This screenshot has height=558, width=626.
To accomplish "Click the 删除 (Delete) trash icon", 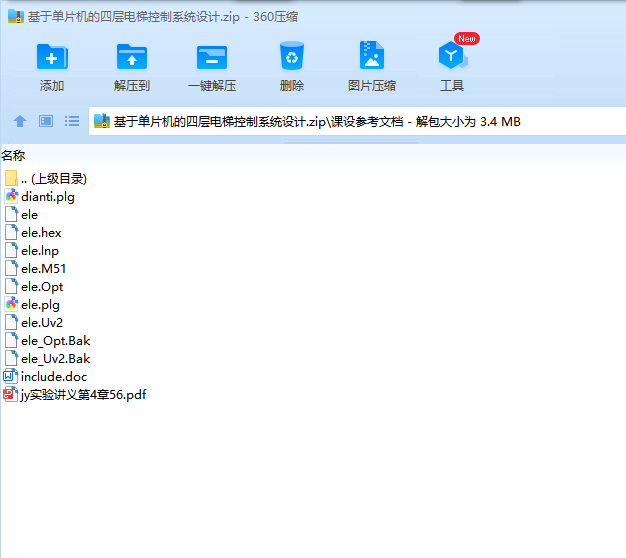I will pyautogui.click(x=292, y=55).
